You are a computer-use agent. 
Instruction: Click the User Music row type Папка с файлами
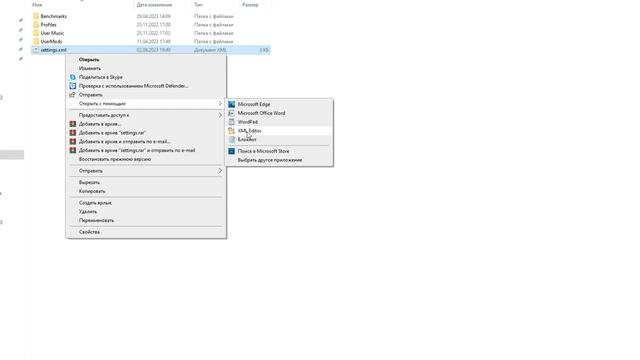[213, 33]
